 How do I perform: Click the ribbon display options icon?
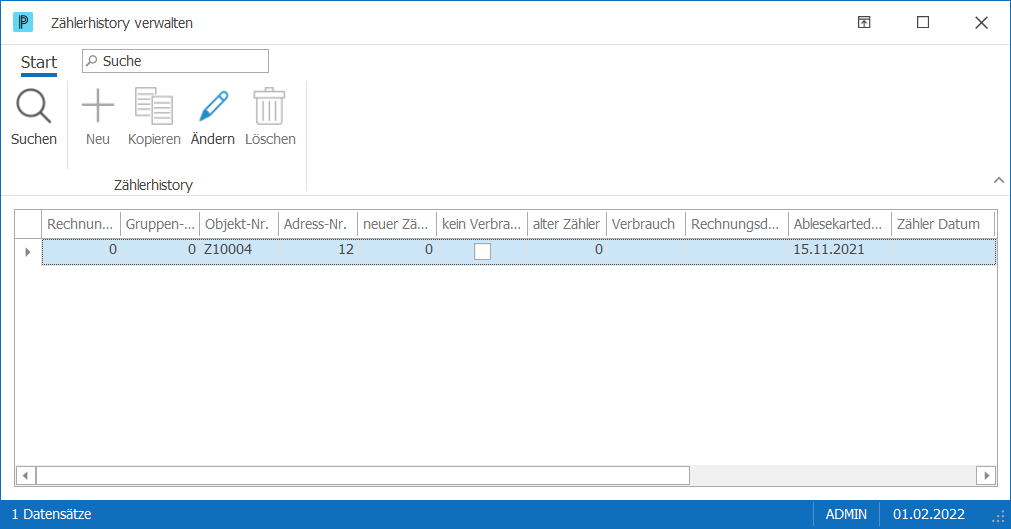[x=864, y=23]
